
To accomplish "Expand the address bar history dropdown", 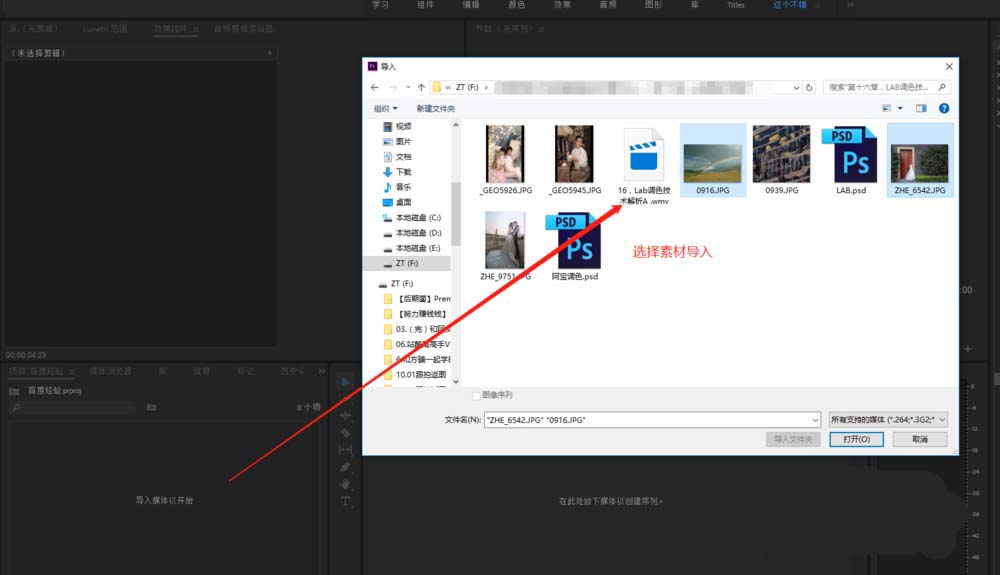I will click(796, 87).
